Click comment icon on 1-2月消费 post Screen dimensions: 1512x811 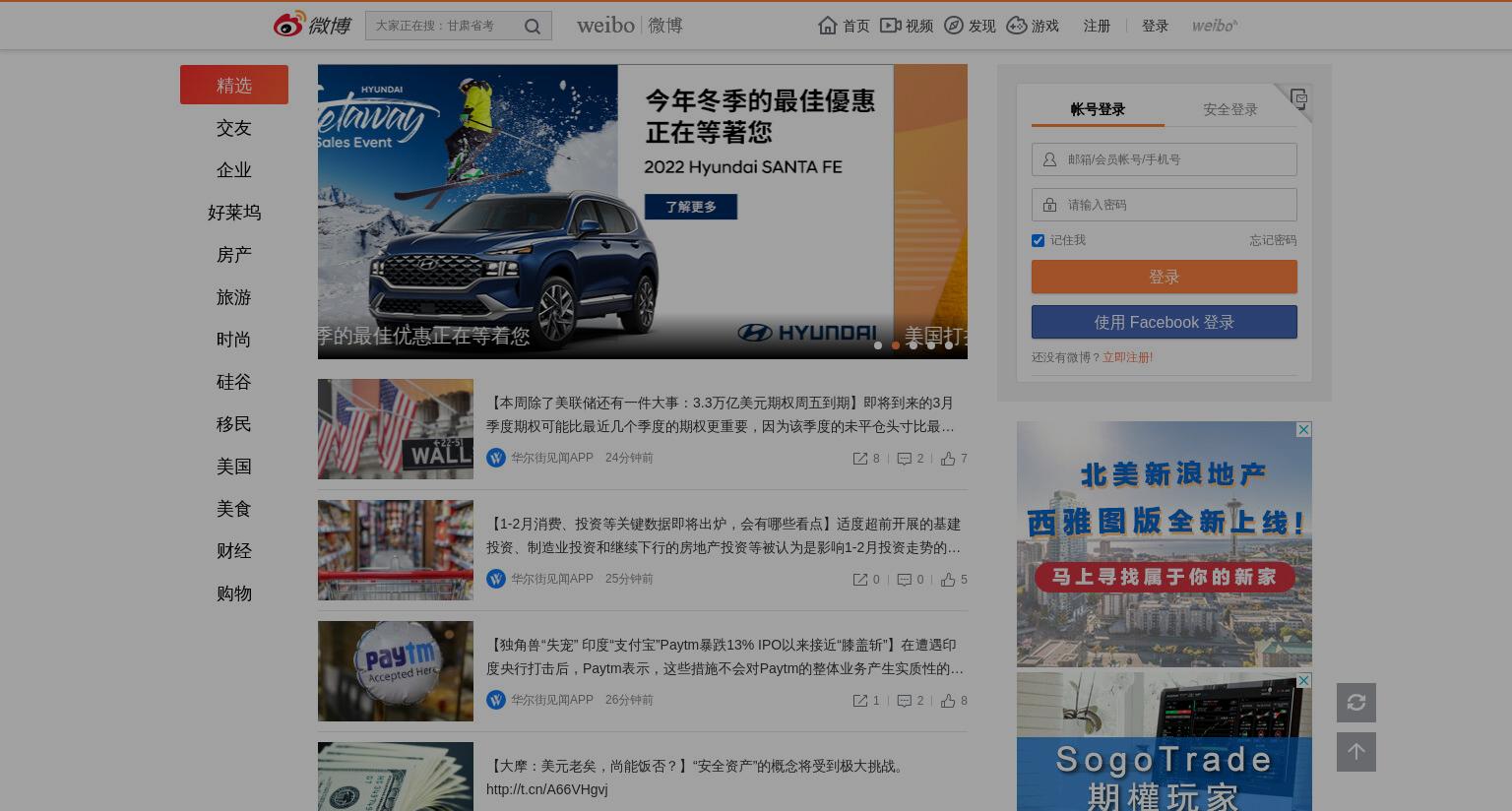click(904, 580)
